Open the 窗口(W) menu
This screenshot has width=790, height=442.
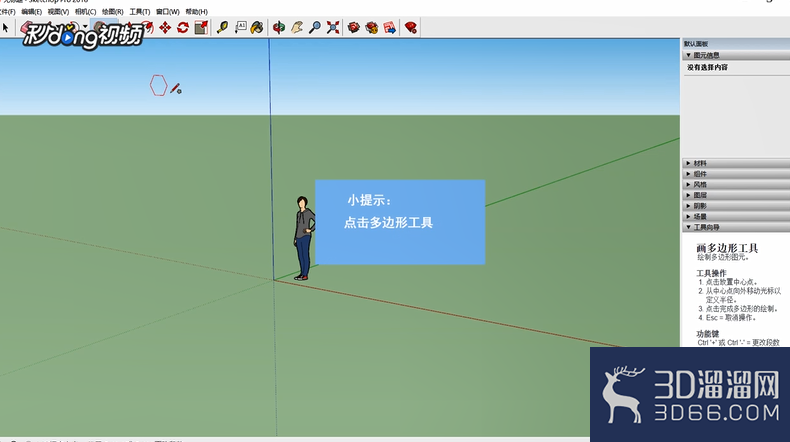click(x=167, y=12)
